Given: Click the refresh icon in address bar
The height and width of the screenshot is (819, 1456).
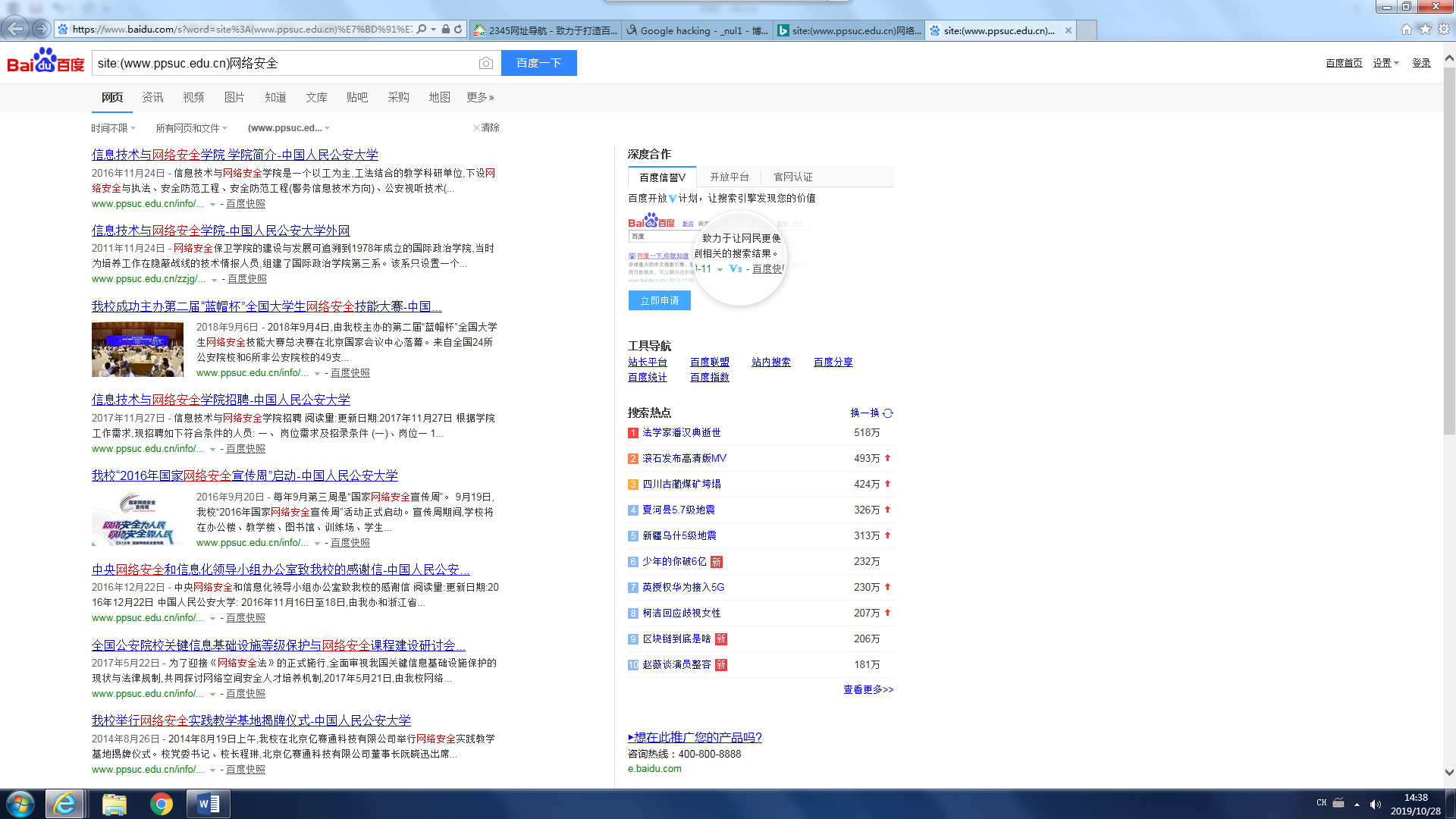Looking at the screenshot, I should pos(458,30).
